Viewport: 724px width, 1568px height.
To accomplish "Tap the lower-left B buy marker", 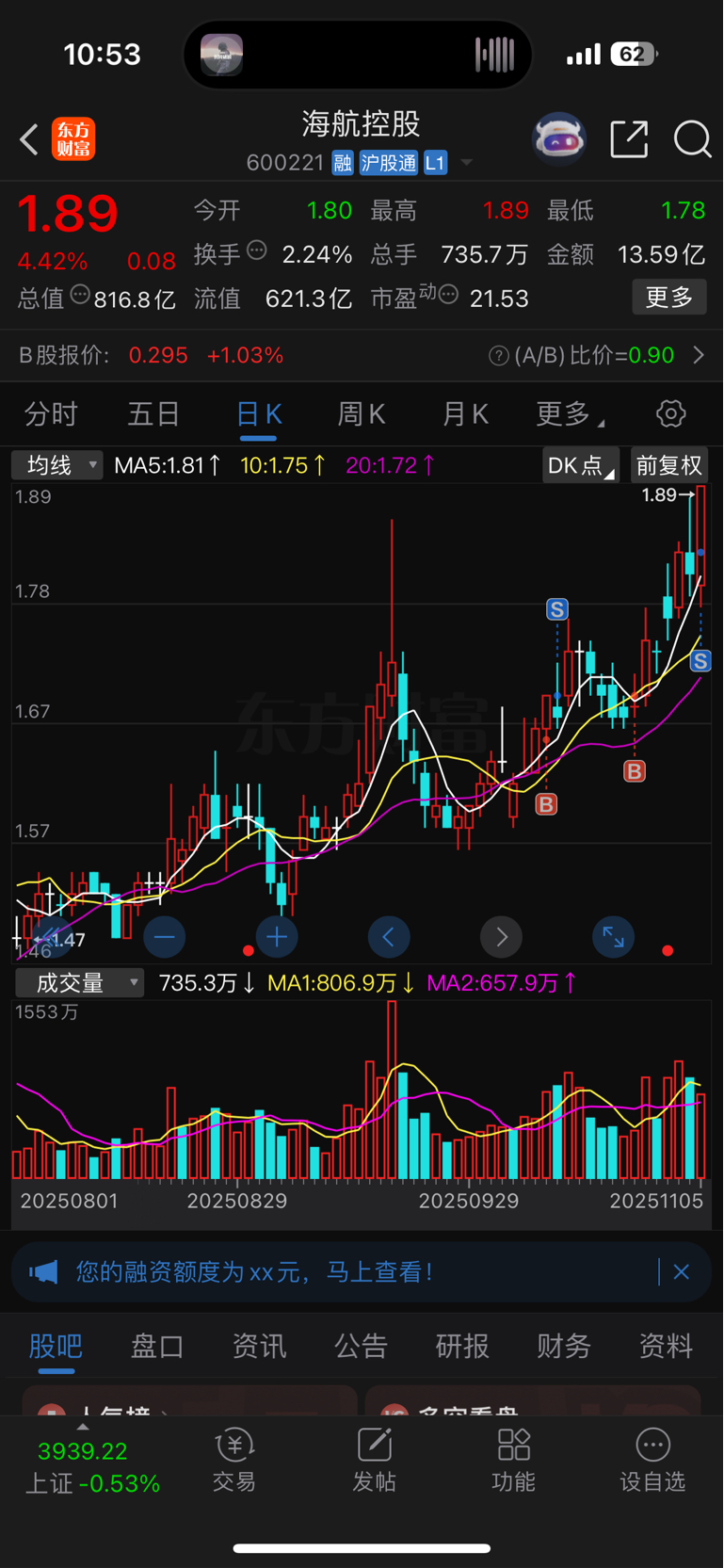I will click(546, 804).
